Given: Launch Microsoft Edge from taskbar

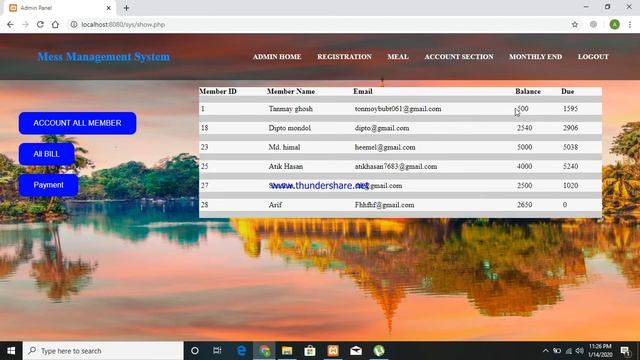Looking at the screenshot, I should pyautogui.click(x=241, y=351).
